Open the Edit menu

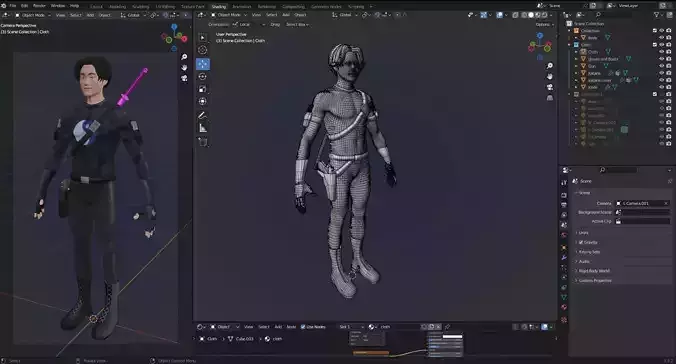25,6
